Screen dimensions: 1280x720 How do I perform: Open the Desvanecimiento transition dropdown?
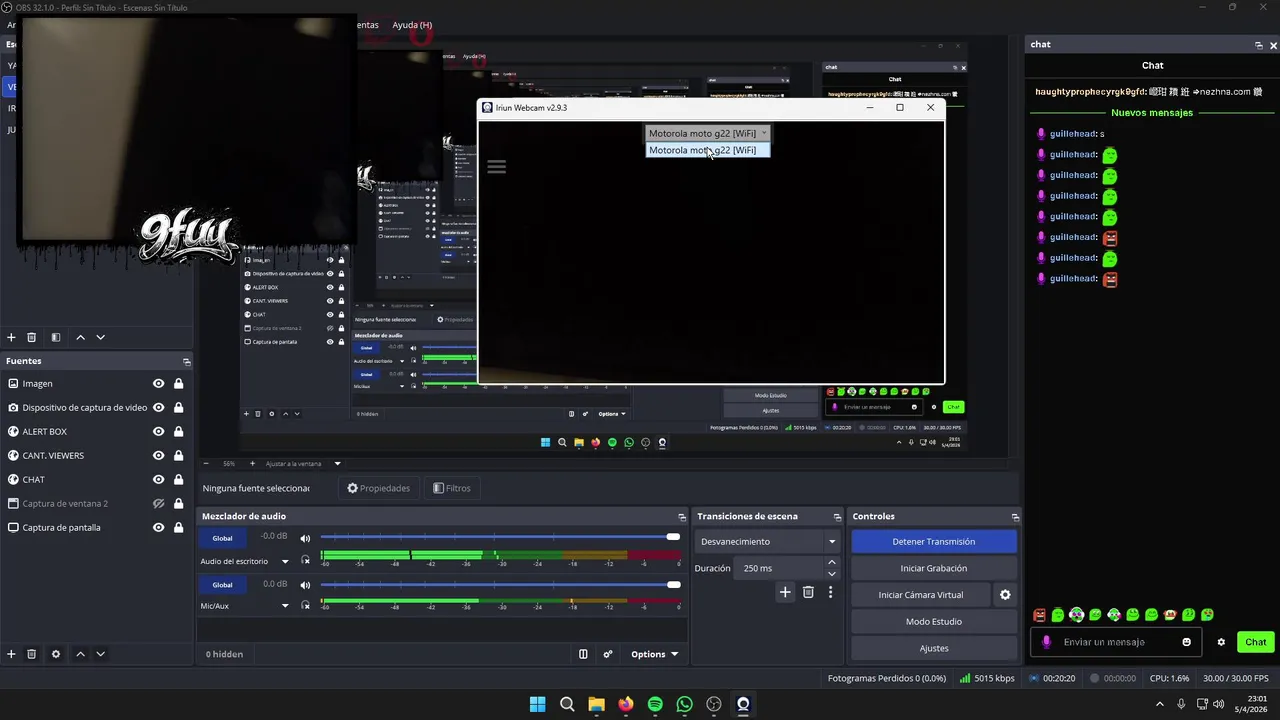768,541
